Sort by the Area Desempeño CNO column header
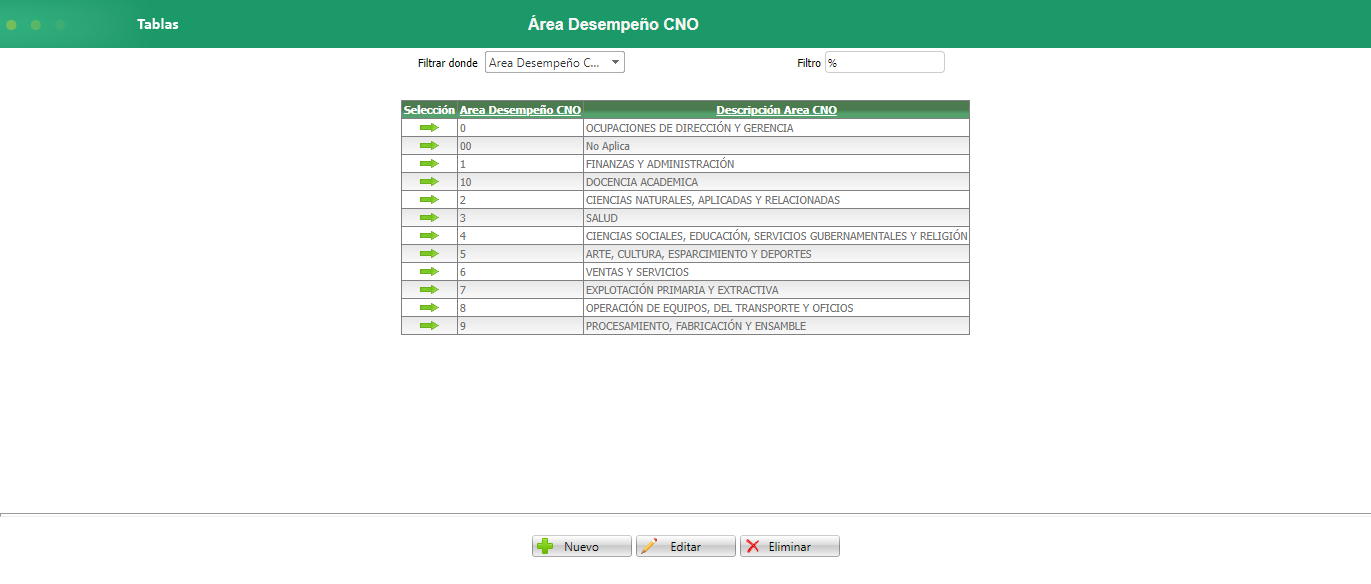This screenshot has width=1371, height=584. pyautogui.click(x=519, y=109)
